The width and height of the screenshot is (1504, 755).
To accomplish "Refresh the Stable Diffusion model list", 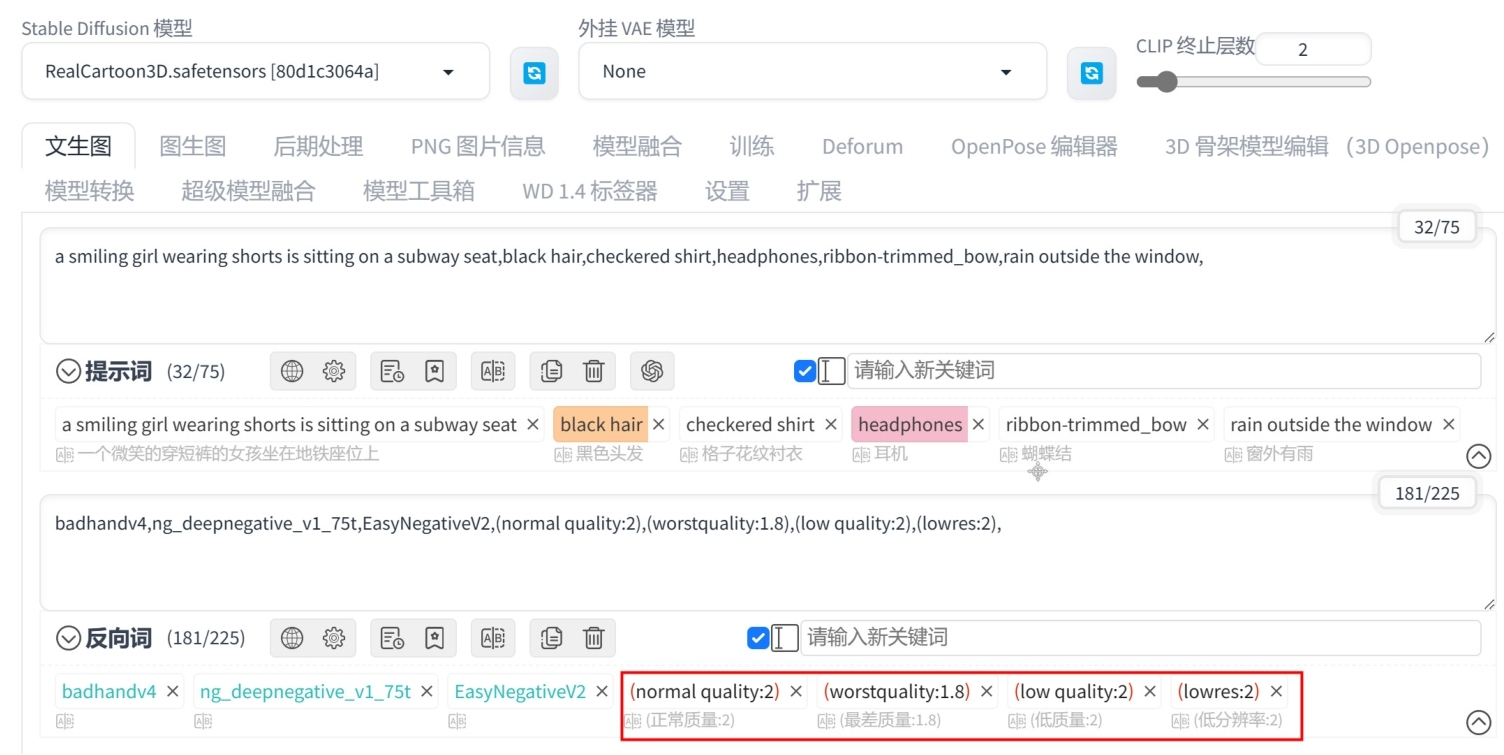I will coord(534,73).
